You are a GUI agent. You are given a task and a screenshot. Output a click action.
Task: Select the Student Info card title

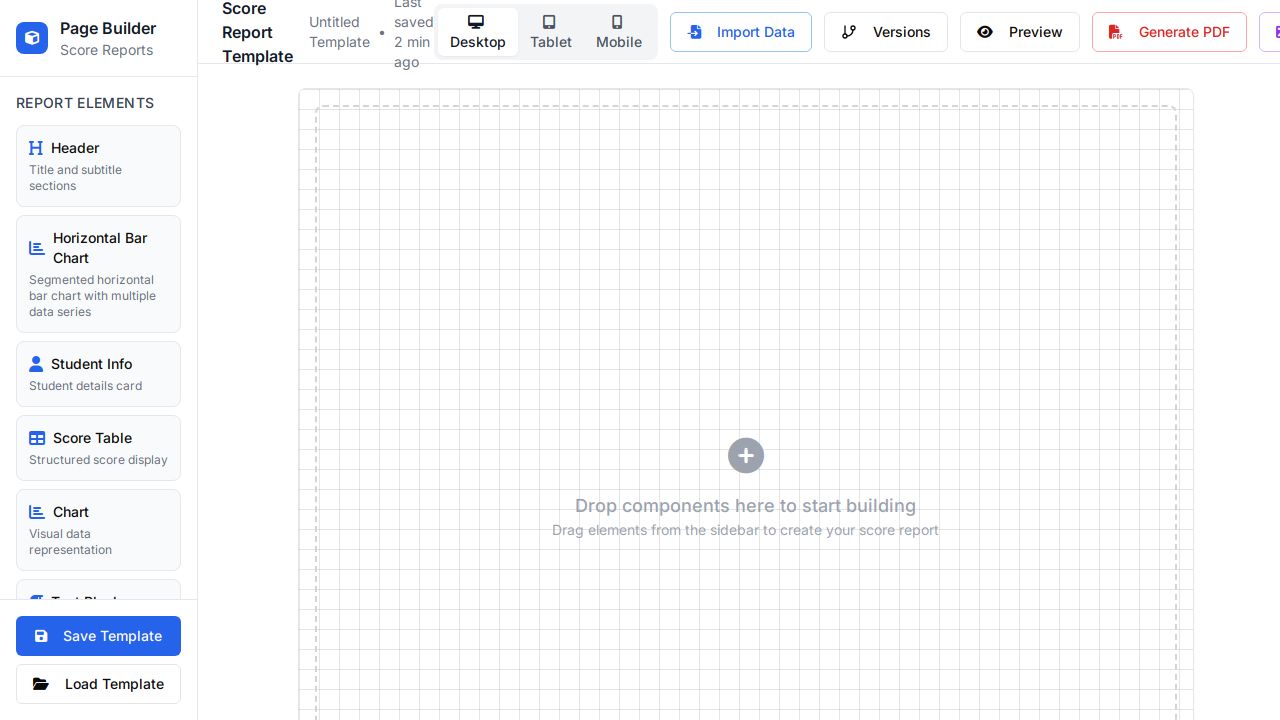[x=91, y=364]
